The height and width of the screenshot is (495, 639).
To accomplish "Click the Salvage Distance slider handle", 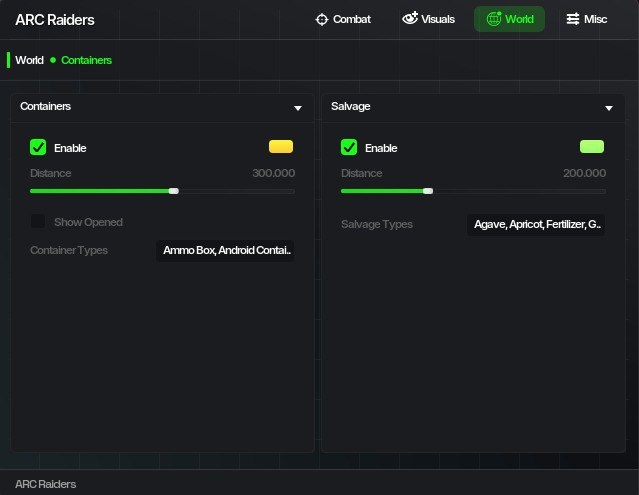I will 428,190.
